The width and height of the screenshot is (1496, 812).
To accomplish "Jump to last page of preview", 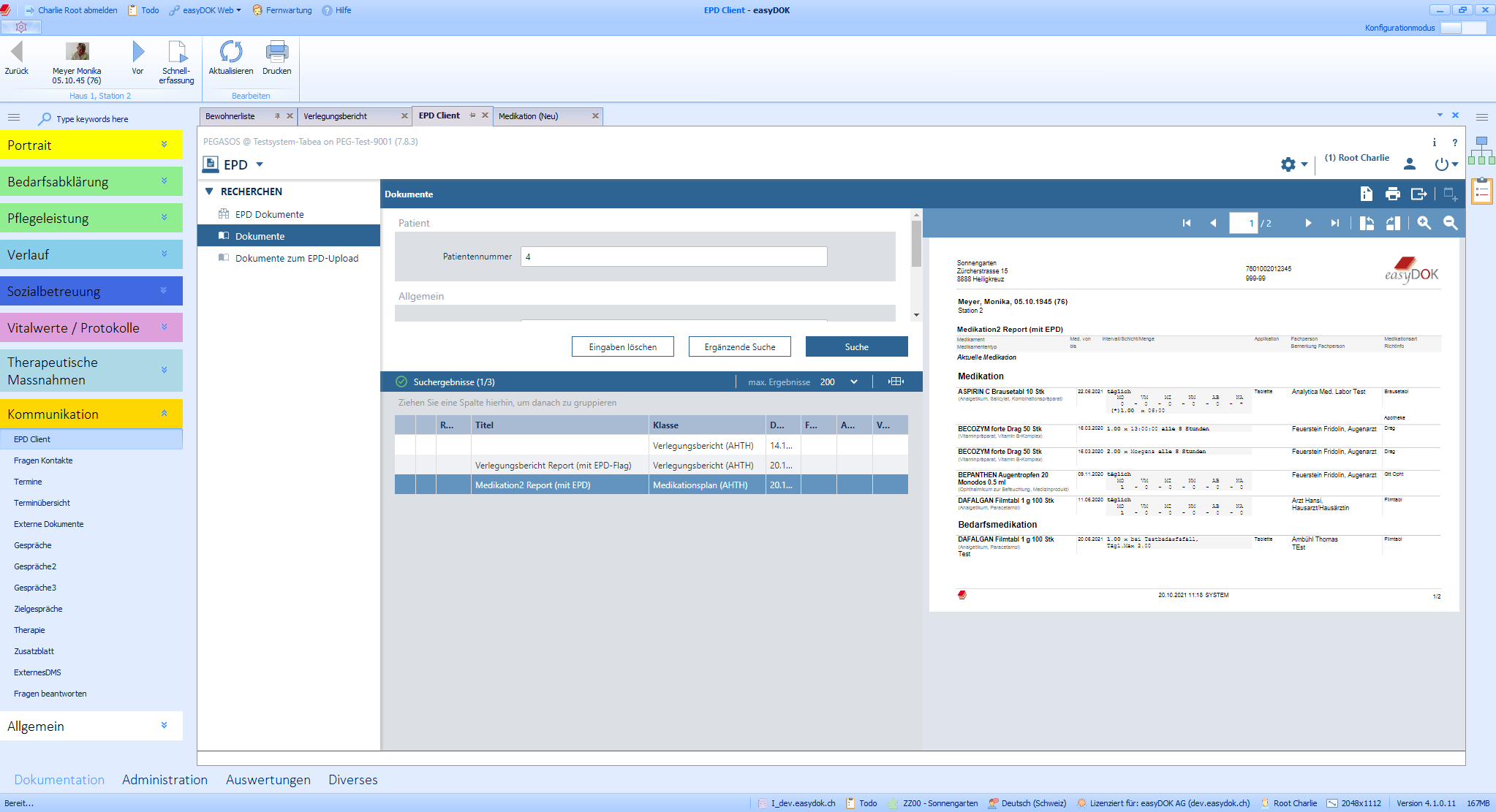I will coord(1334,223).
